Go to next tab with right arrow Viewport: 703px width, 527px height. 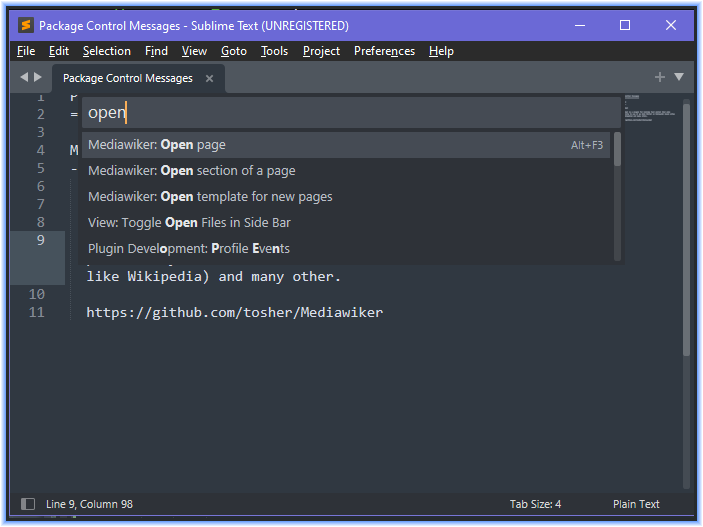(x=38, y=77)
